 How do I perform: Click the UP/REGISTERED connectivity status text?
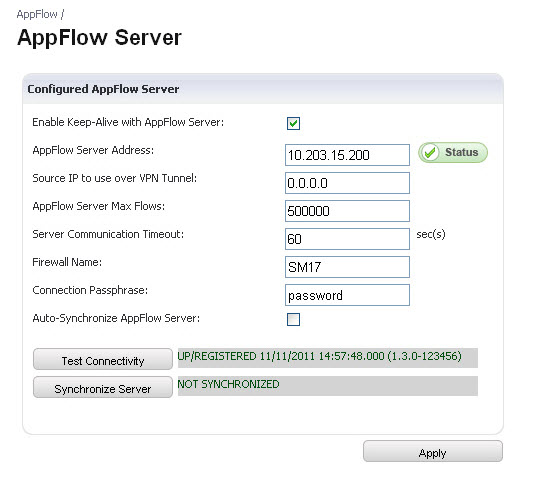(x=320, y=356)
